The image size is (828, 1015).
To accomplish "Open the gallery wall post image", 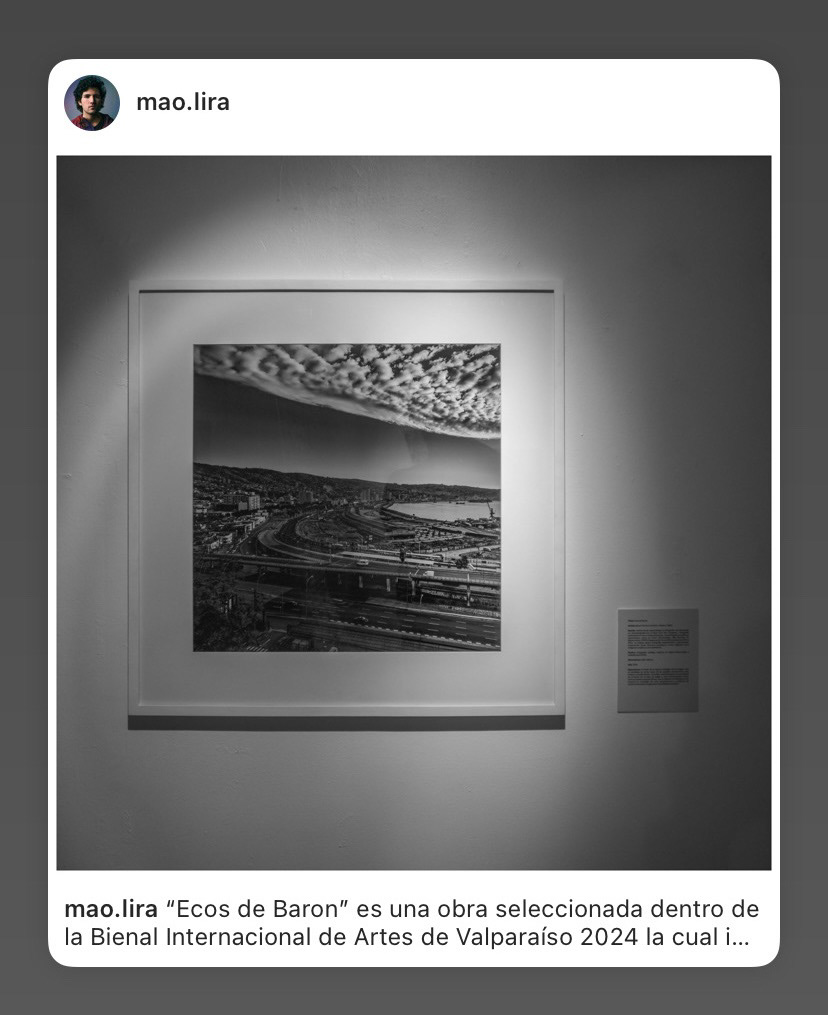I will [x=414, y=513].
